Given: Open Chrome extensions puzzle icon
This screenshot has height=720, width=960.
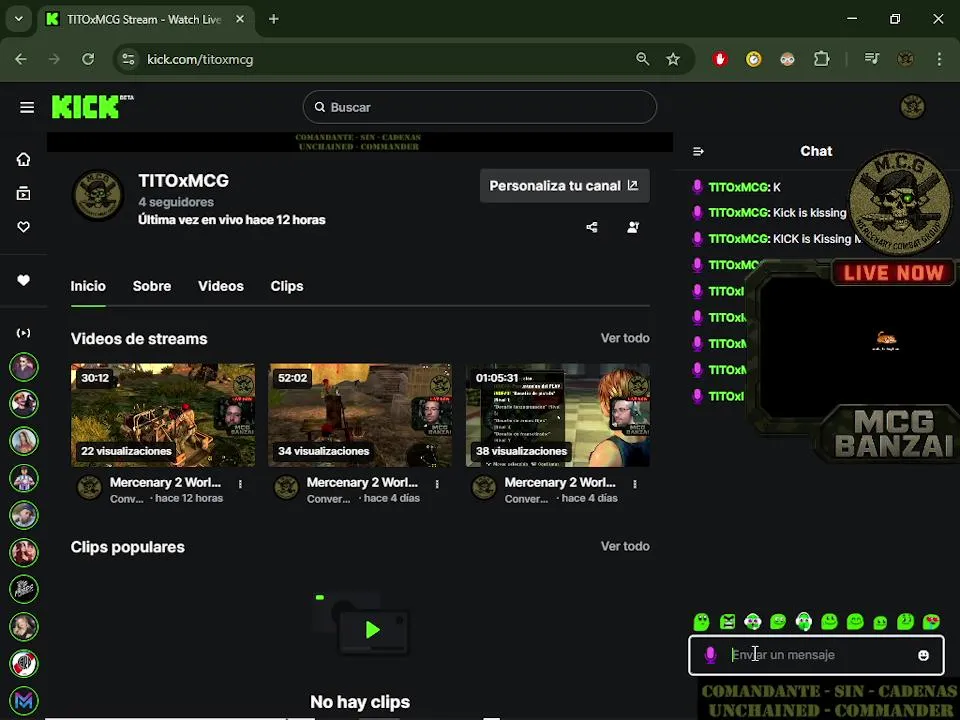Looking at the screenshot, I should pyautogui.click(x=821, y=59).
